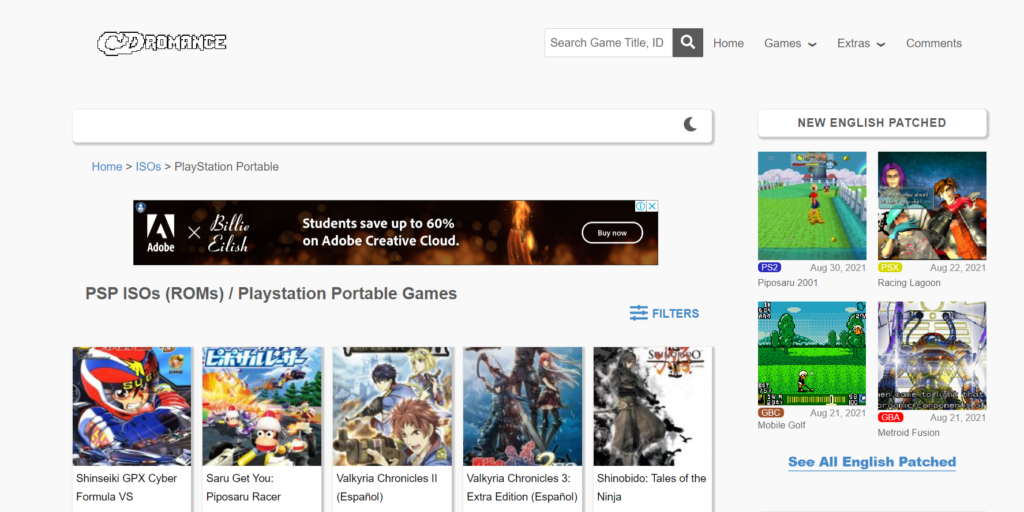Click the Adobe banner advertisement

pos(396,232)
